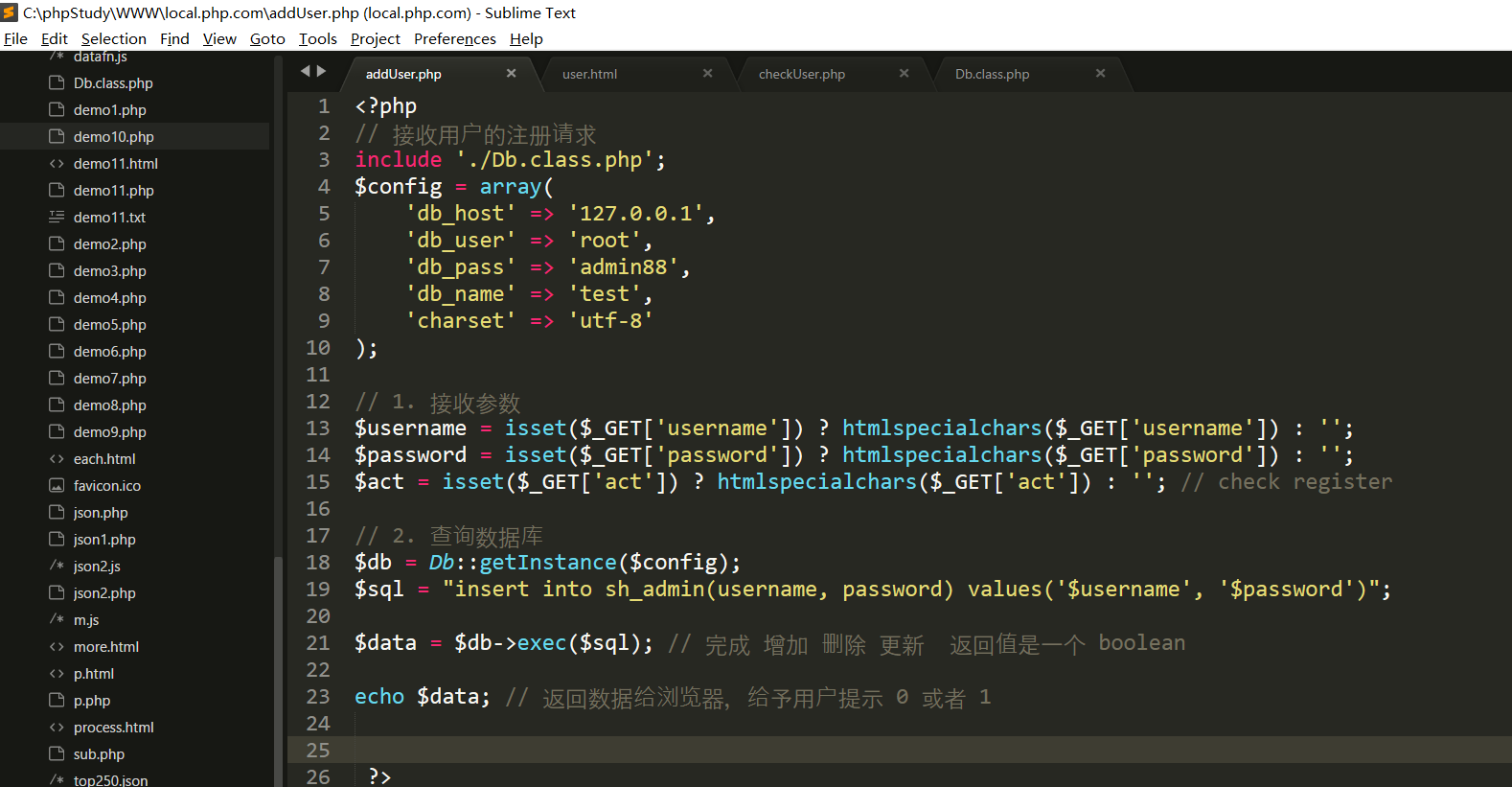Click the demo11.txt file icon in sidebar

click(57, 217)
